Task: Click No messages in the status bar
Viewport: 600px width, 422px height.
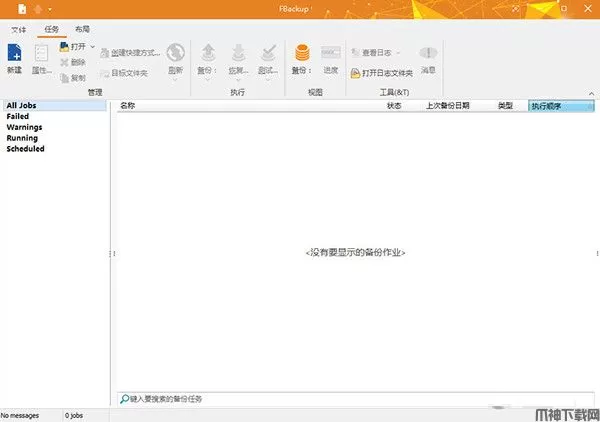Action: click(x=20, y=415)
